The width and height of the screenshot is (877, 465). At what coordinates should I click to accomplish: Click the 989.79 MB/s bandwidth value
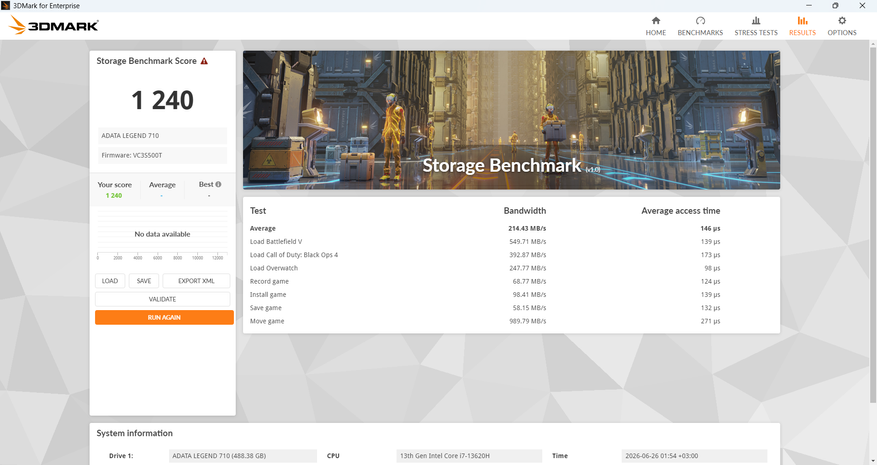[527, 321]
